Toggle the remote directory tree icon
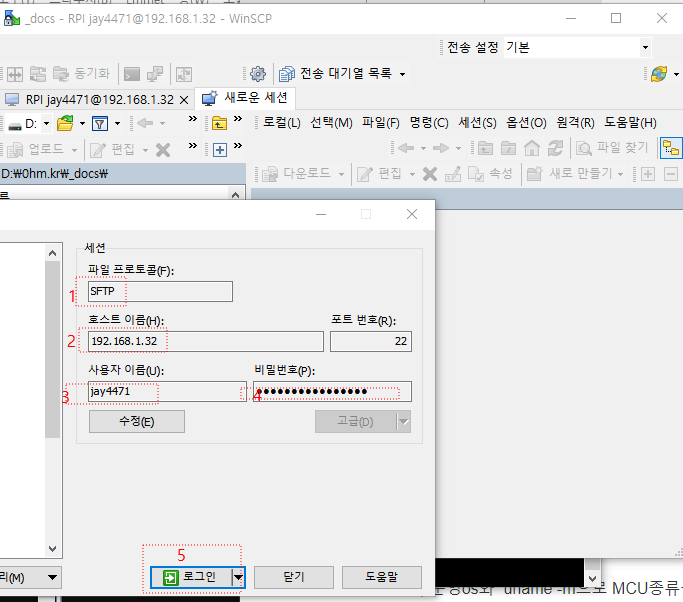The height and width of the screenshot is (602, 683). (671, 149)
